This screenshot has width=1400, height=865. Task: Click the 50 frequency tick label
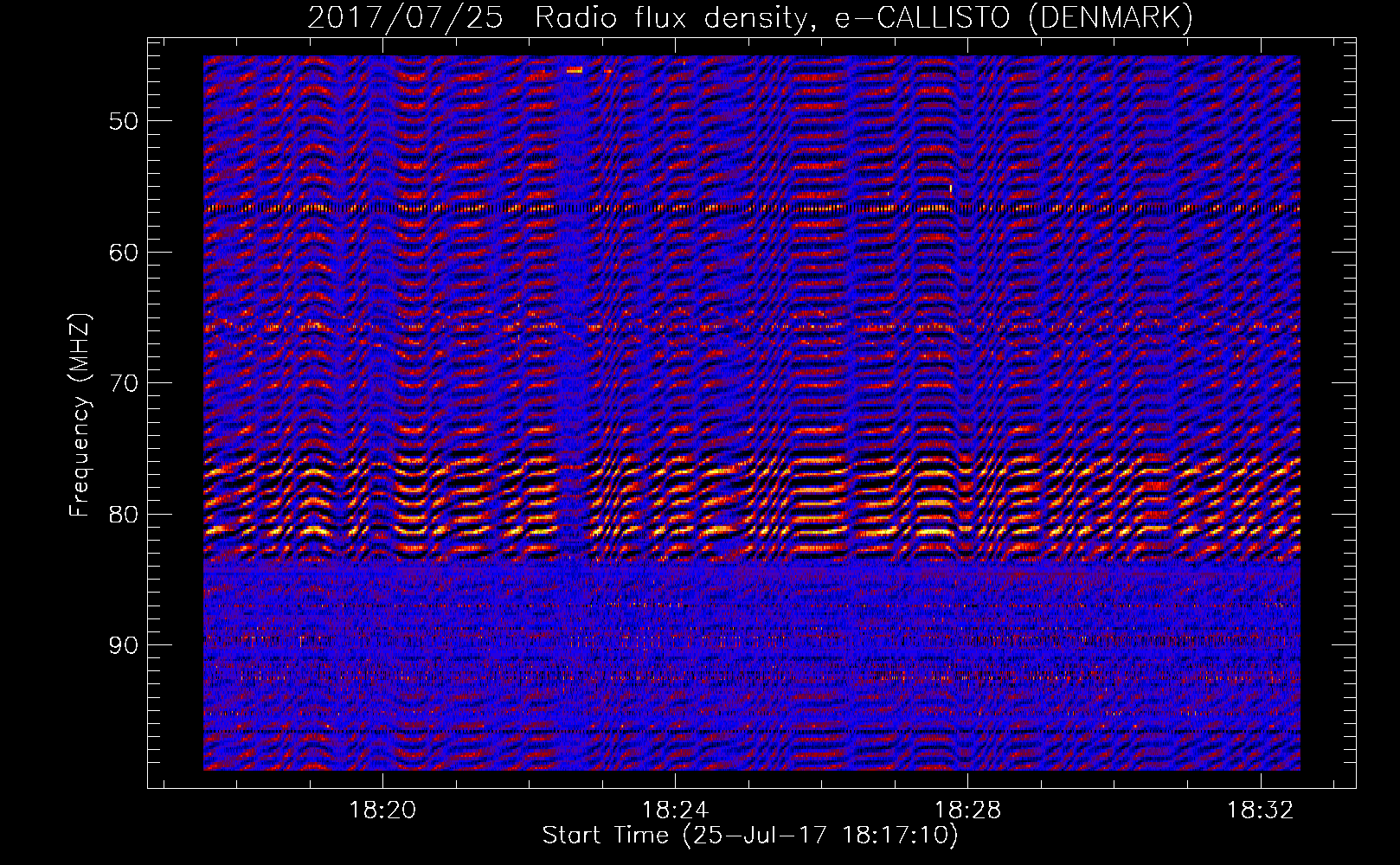(x=124, y=120)
